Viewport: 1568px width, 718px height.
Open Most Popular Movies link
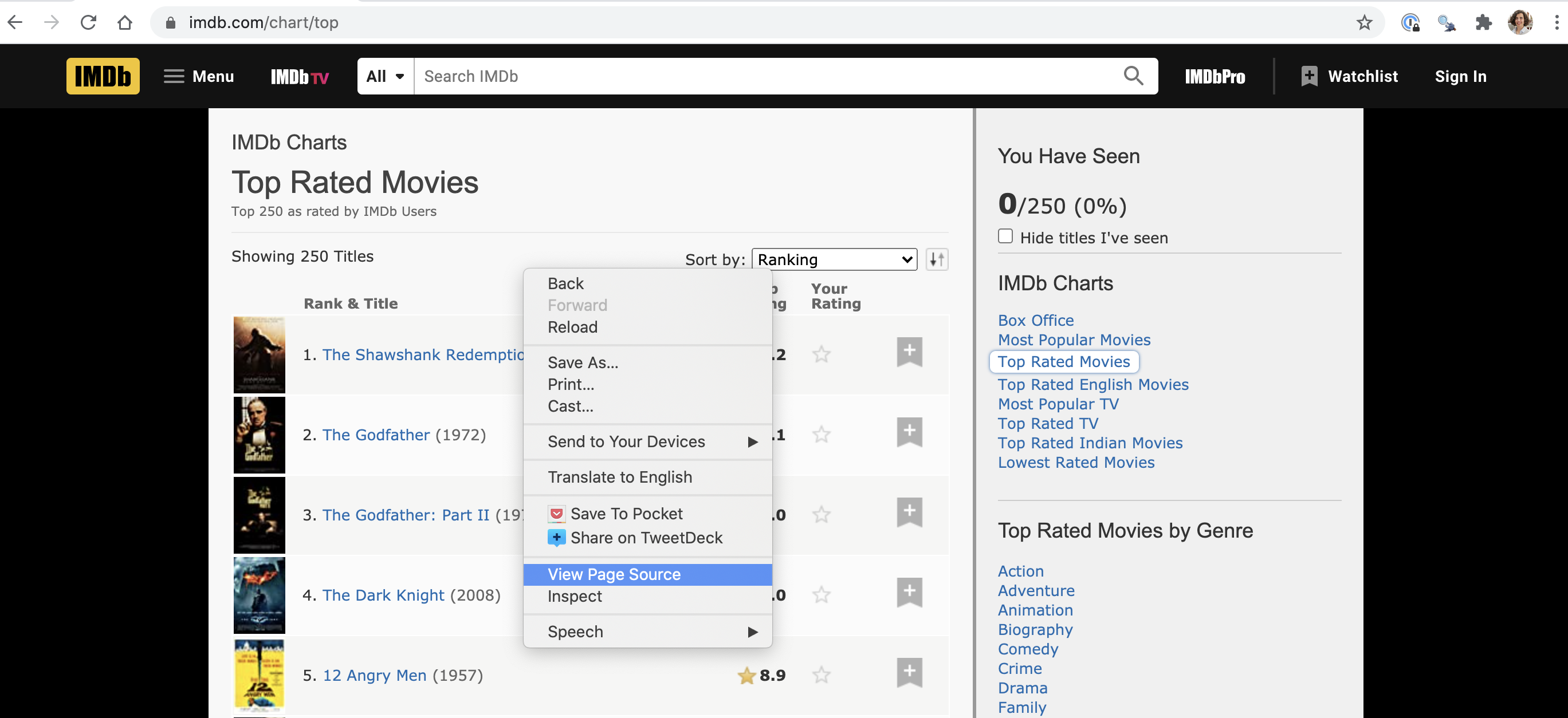(x=1074, y=340)
